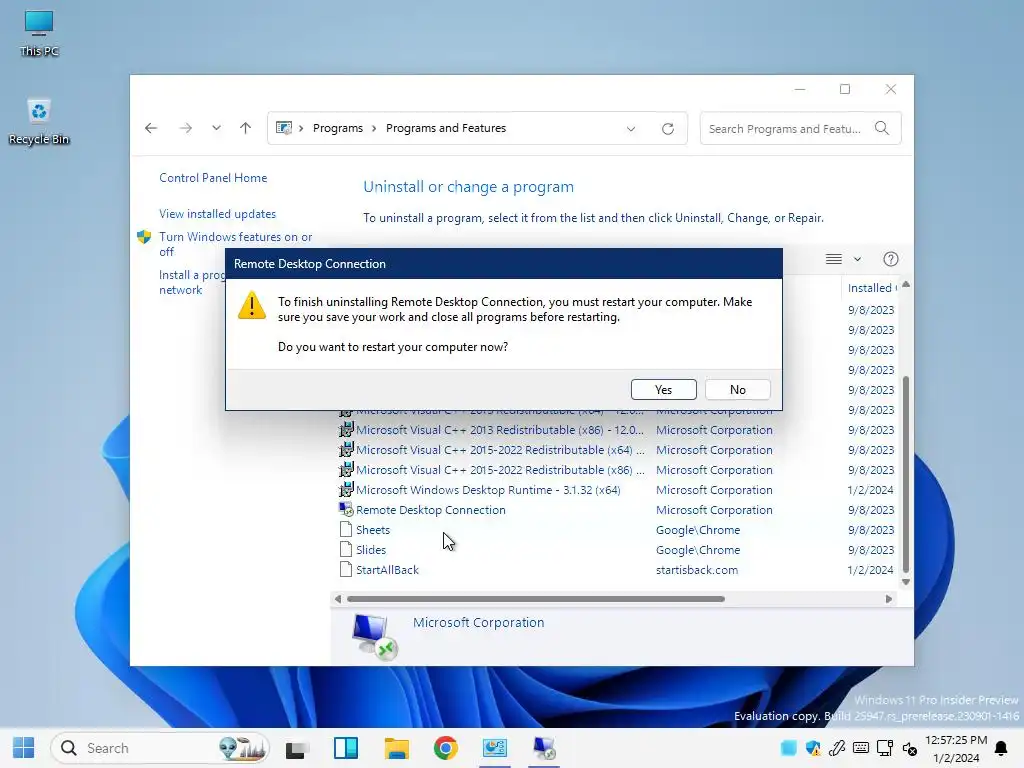Screen dimensions: 1024x768
Task: Click the Windows features shield icon
Action: [x=144, y=236]
